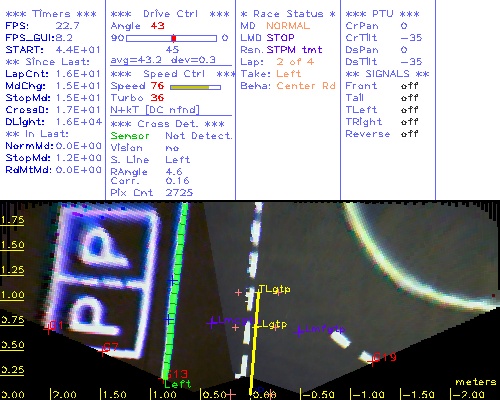This screenshot has width=500, height=400.
Task: Click the DsPan row
Action: 377,50
